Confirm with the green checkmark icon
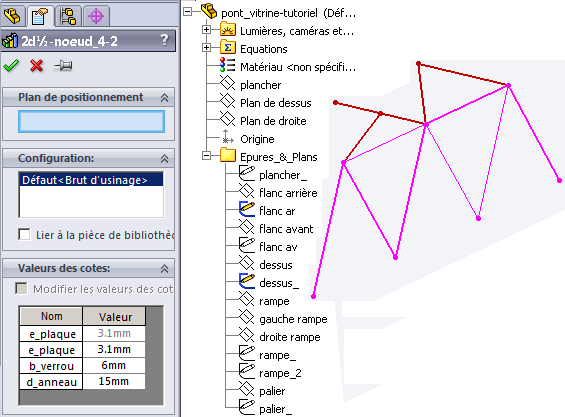The image size is (565, 417). (x=11, y=66)
